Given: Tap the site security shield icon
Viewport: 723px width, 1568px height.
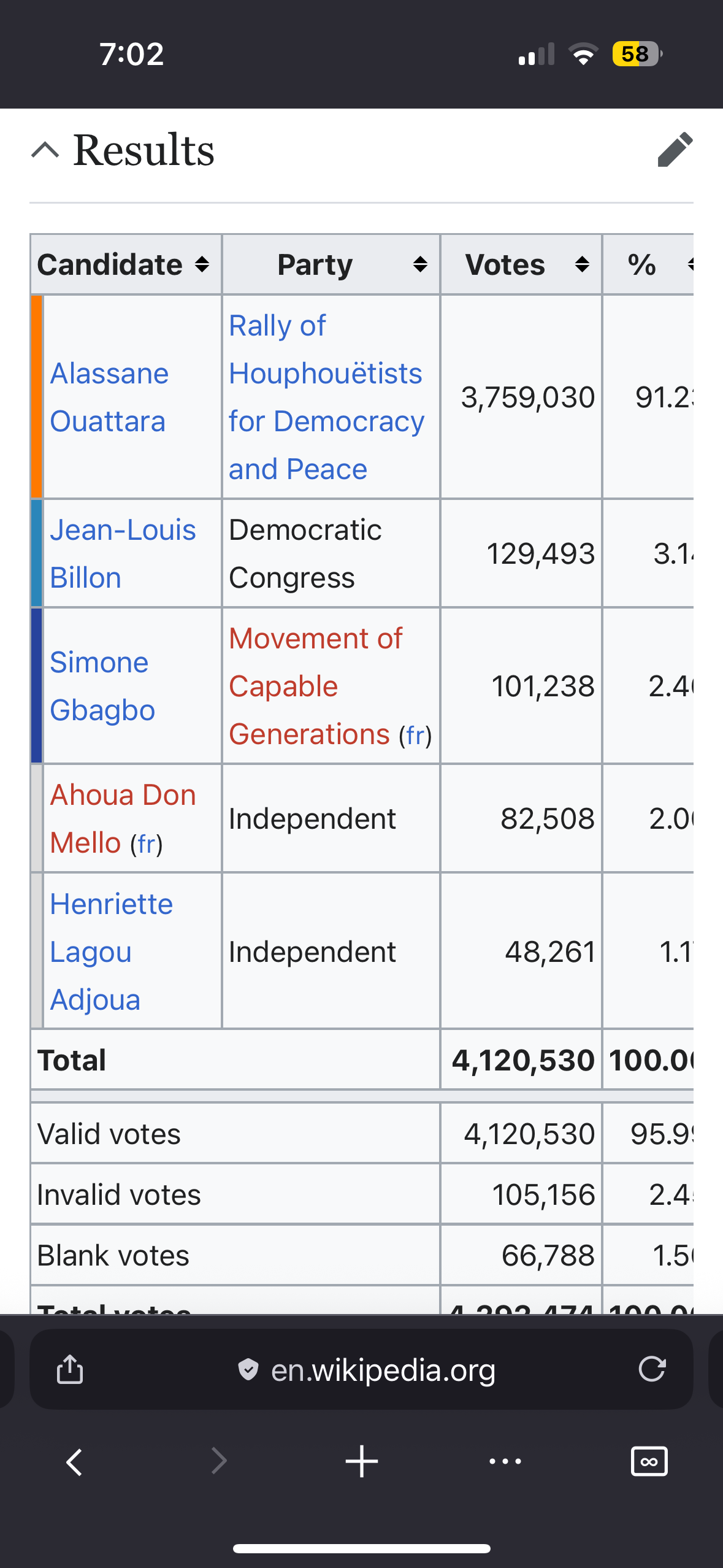Looking at the screenshot, I should [248, 1369].
